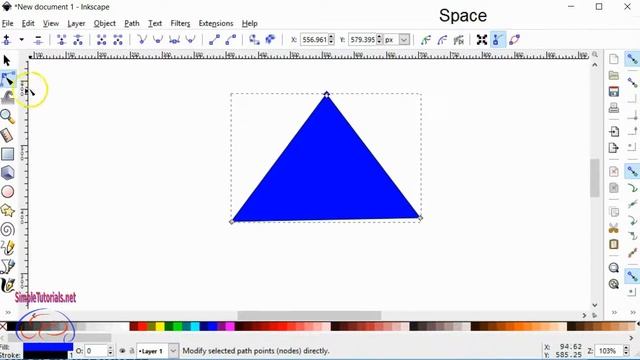
Task: Select the Tweak objects tool
Action: [x=7, y=97]
